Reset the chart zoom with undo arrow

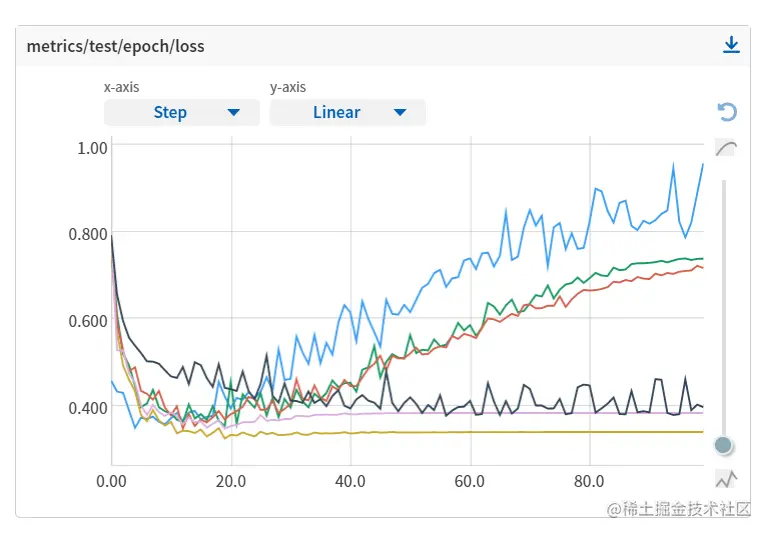727,112
